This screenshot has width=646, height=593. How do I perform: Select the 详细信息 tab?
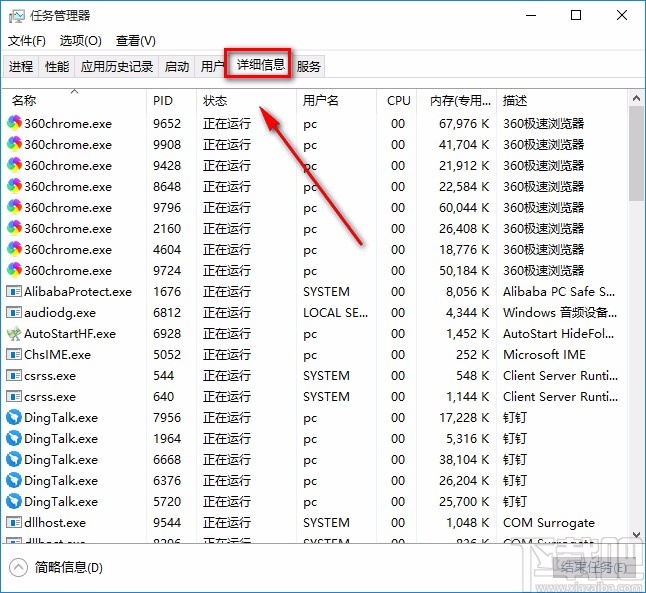pos(260,64)
